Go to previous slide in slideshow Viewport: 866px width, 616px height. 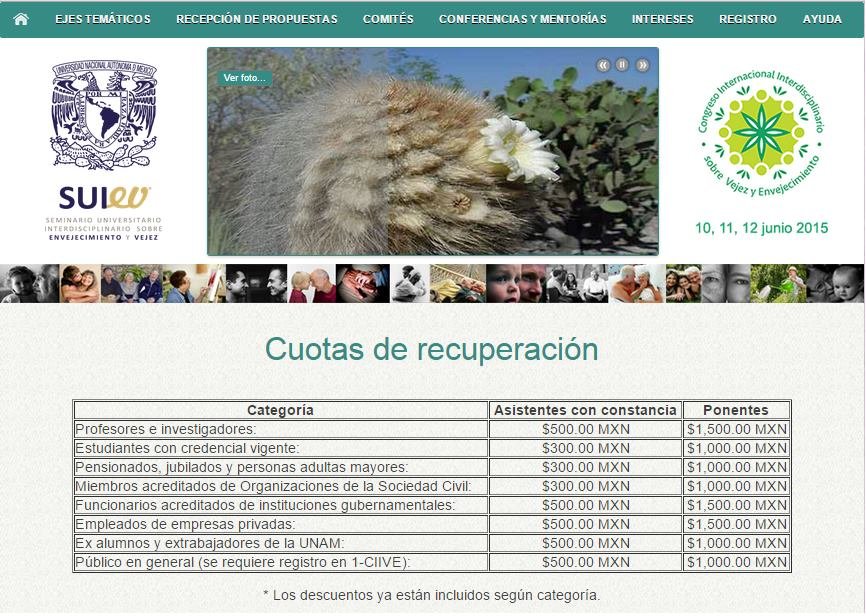(603, 65)
